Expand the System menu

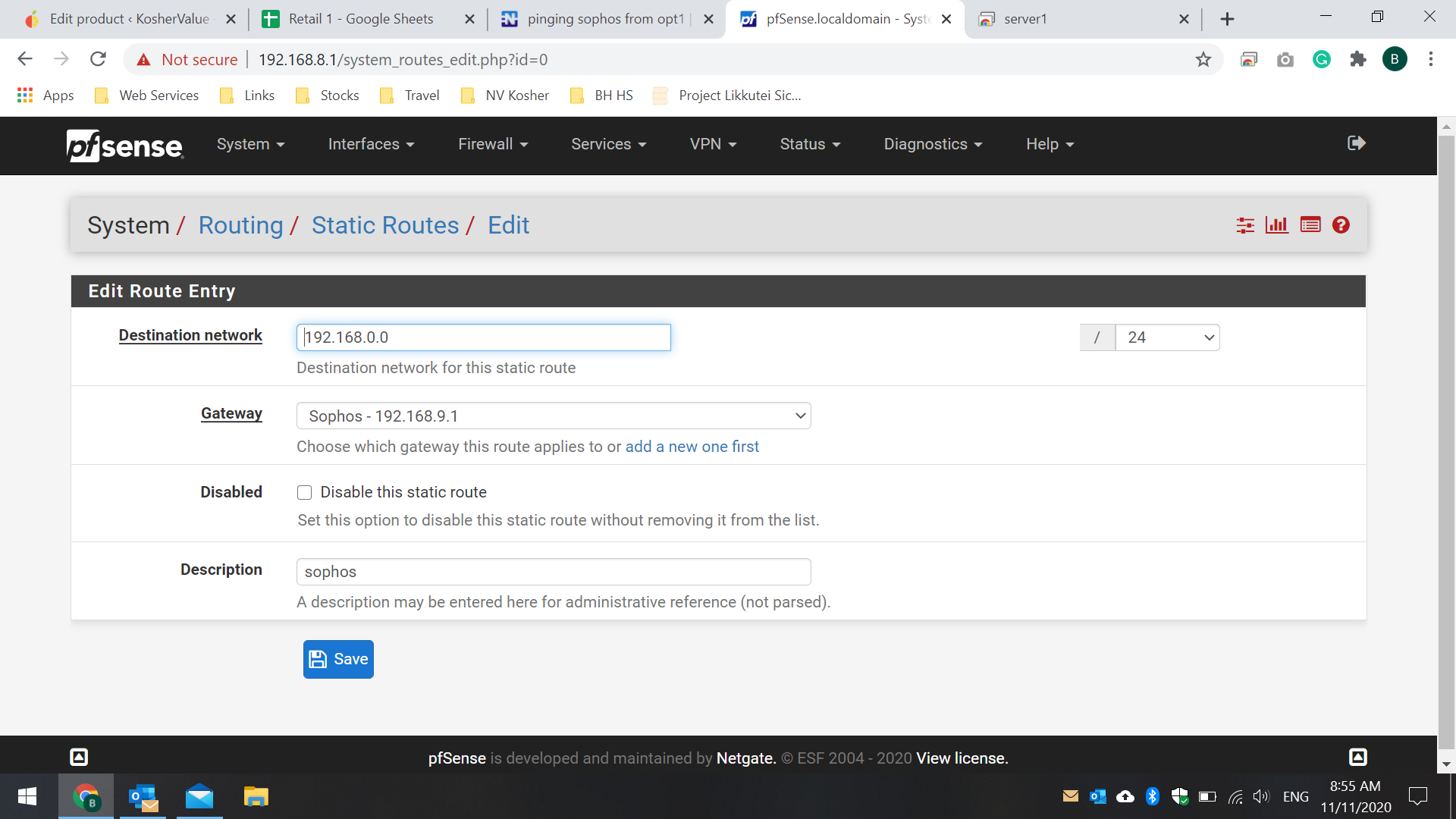250,144
